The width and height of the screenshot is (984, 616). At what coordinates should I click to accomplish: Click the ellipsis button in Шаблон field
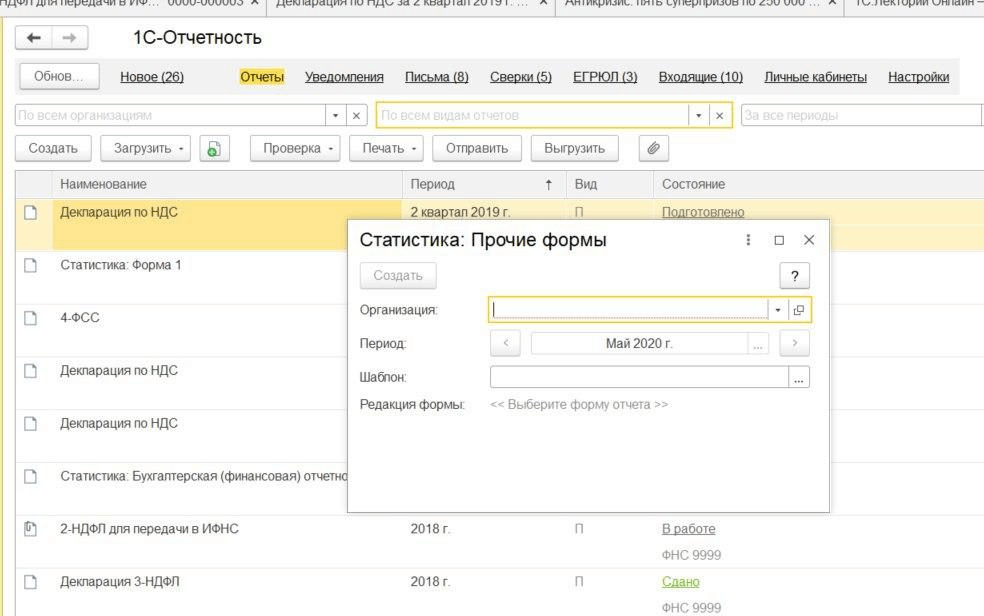798,377
